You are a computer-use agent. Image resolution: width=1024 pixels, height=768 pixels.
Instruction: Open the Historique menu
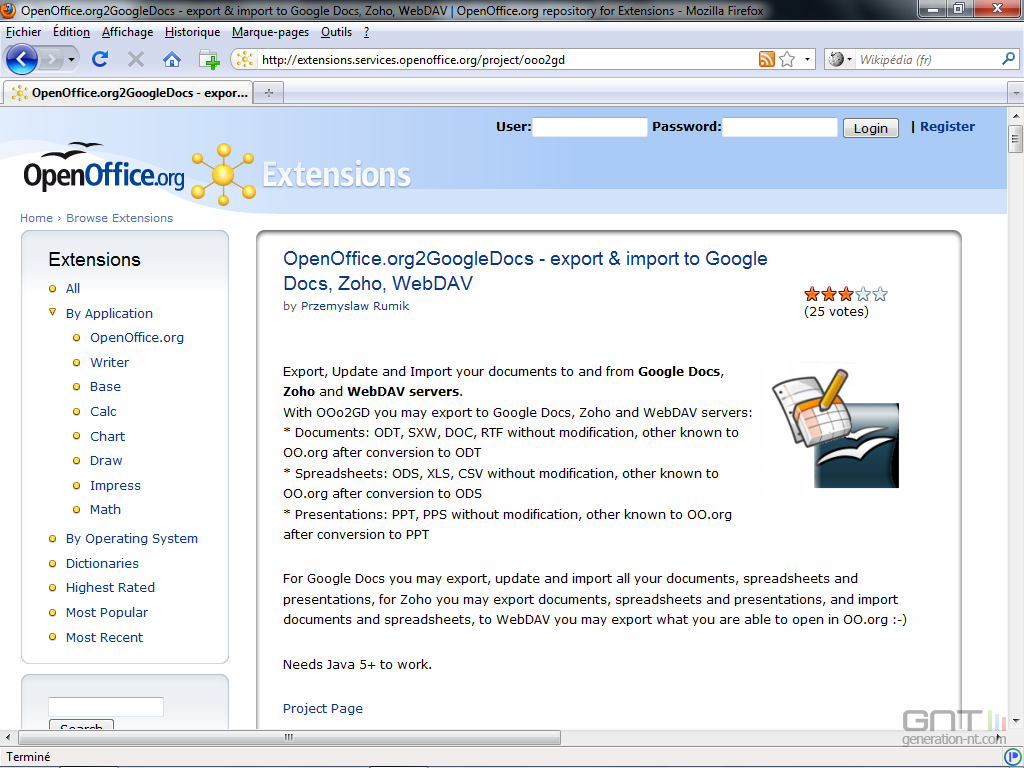tap(193, 32)
